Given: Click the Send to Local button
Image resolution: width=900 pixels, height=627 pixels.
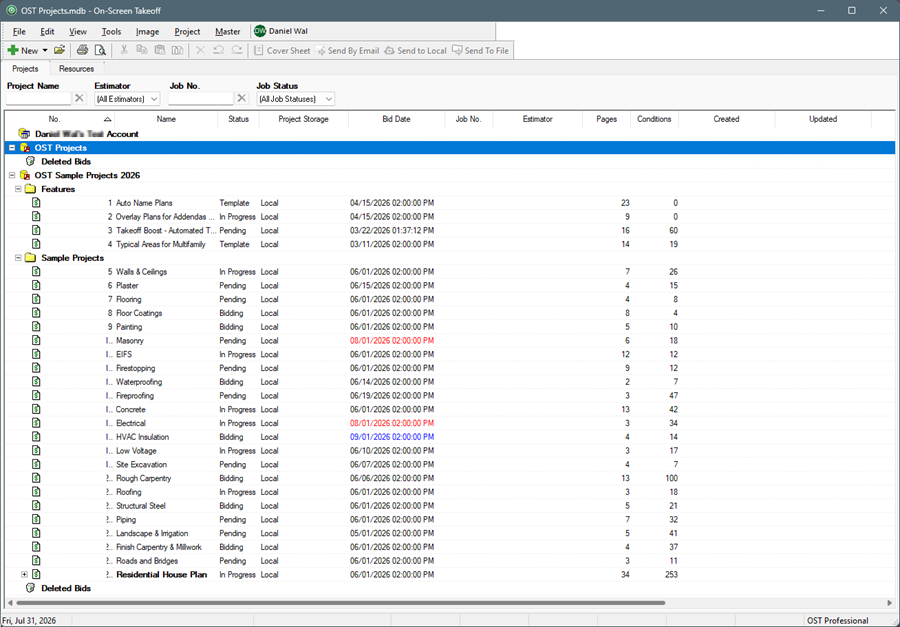Looking at the screenshot, I should [415, 51].
